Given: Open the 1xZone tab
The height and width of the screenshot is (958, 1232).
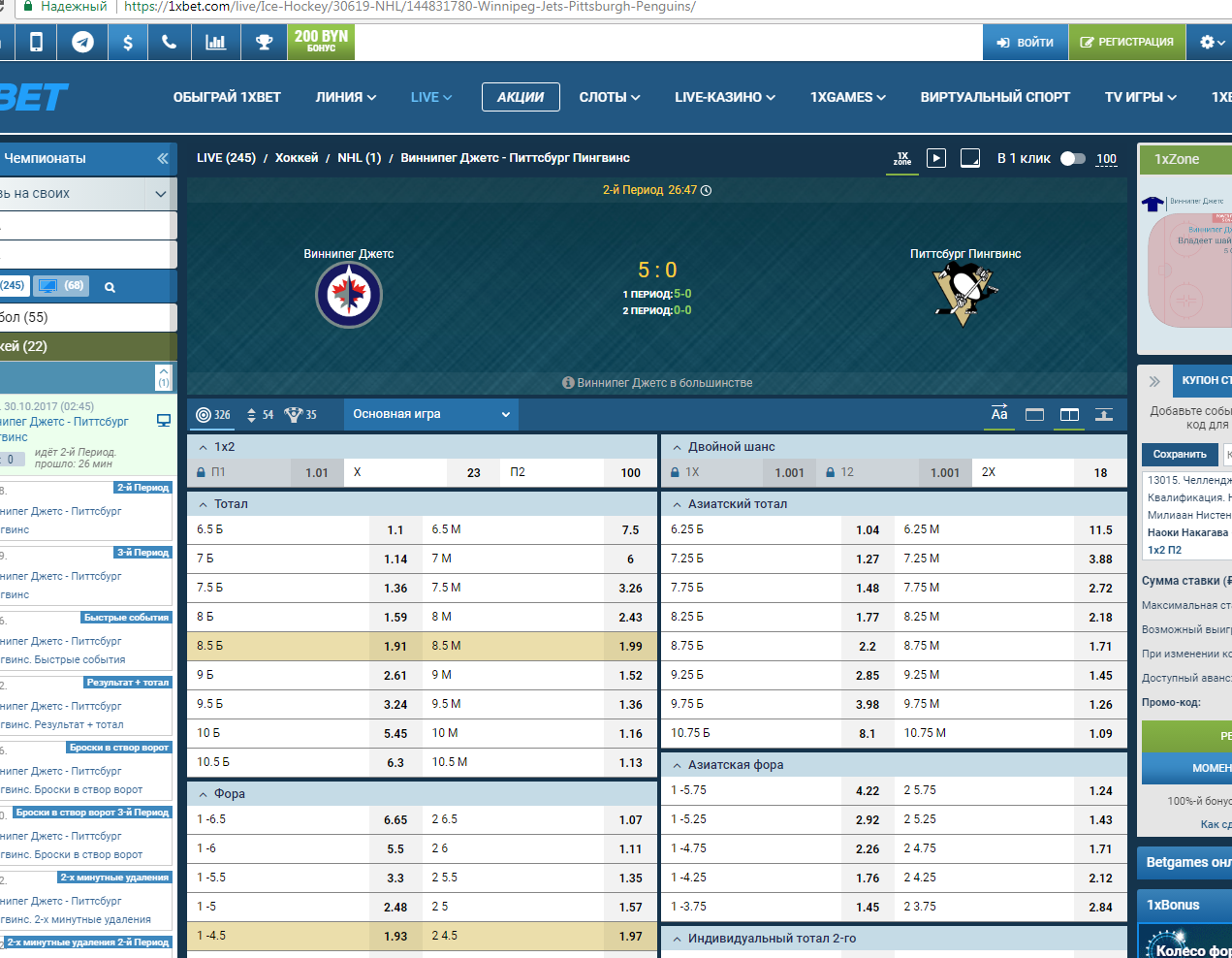Looking at the screenshot, I should [x=1185, y=159].
